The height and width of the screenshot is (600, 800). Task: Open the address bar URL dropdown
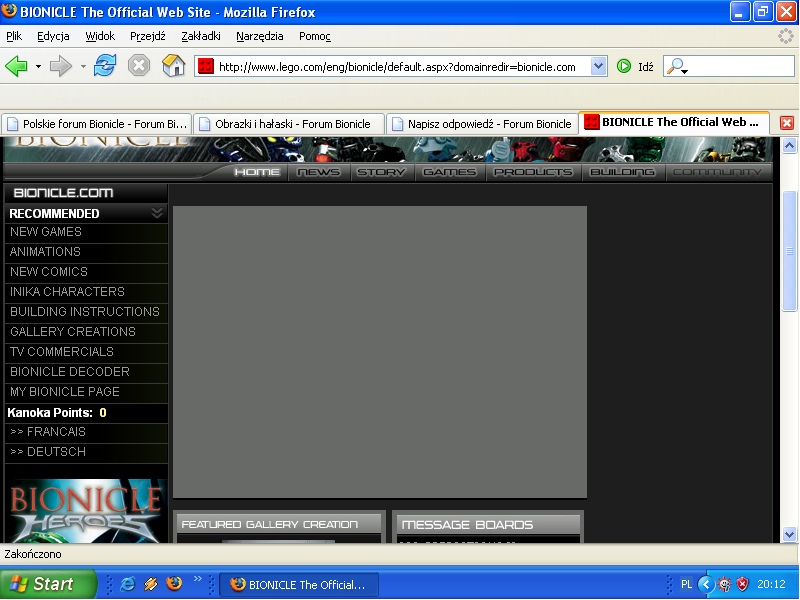(598, 66)
